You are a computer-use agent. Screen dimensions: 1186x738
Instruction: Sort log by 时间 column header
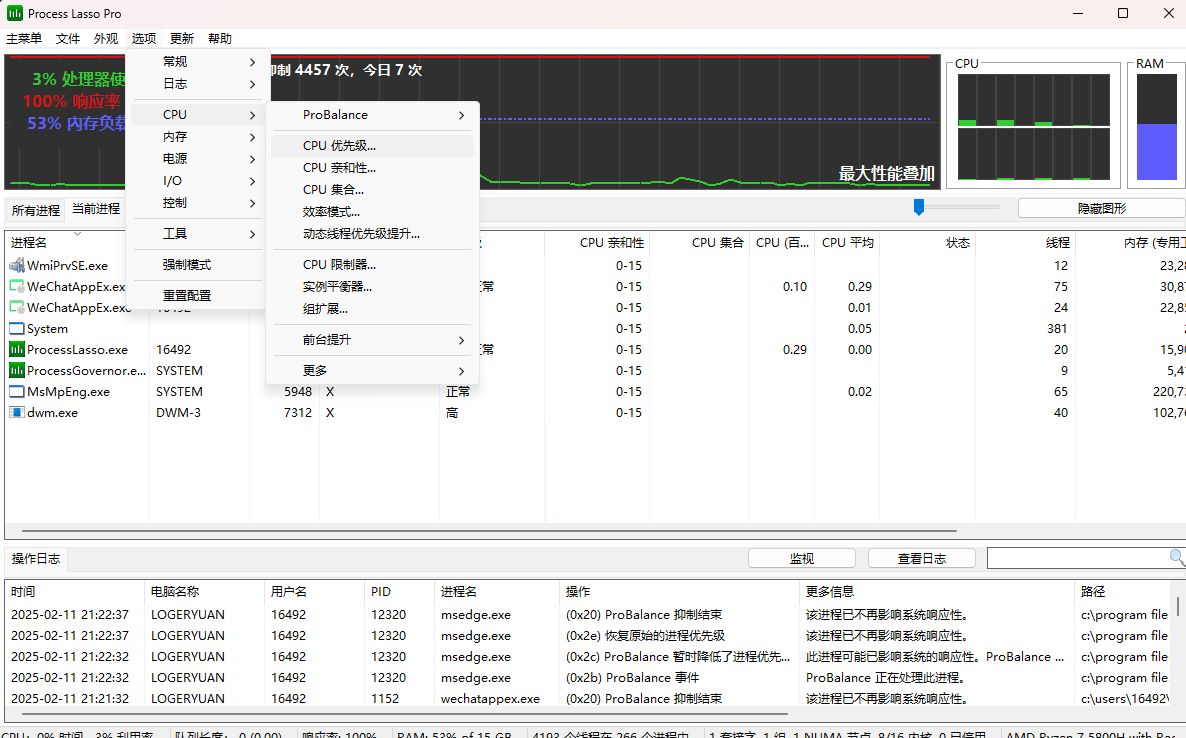74,591
